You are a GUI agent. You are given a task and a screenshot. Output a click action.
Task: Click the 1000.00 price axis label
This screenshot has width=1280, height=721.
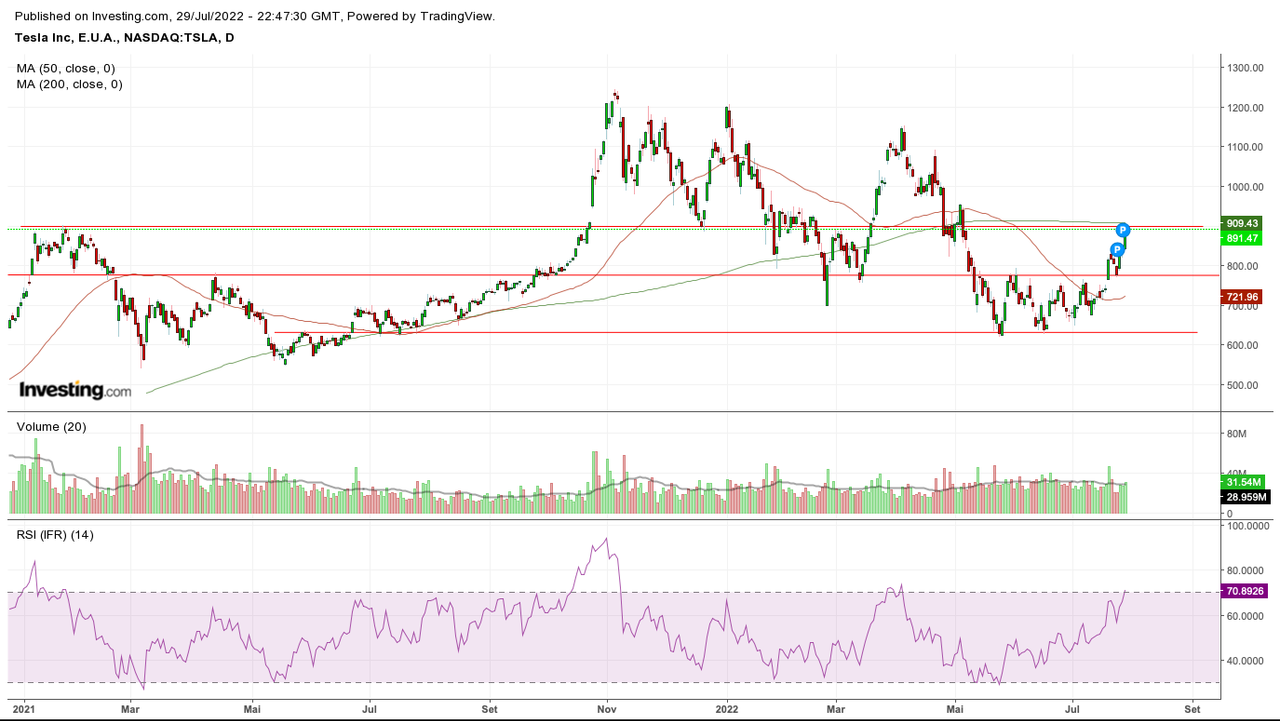coord(1246,187)
